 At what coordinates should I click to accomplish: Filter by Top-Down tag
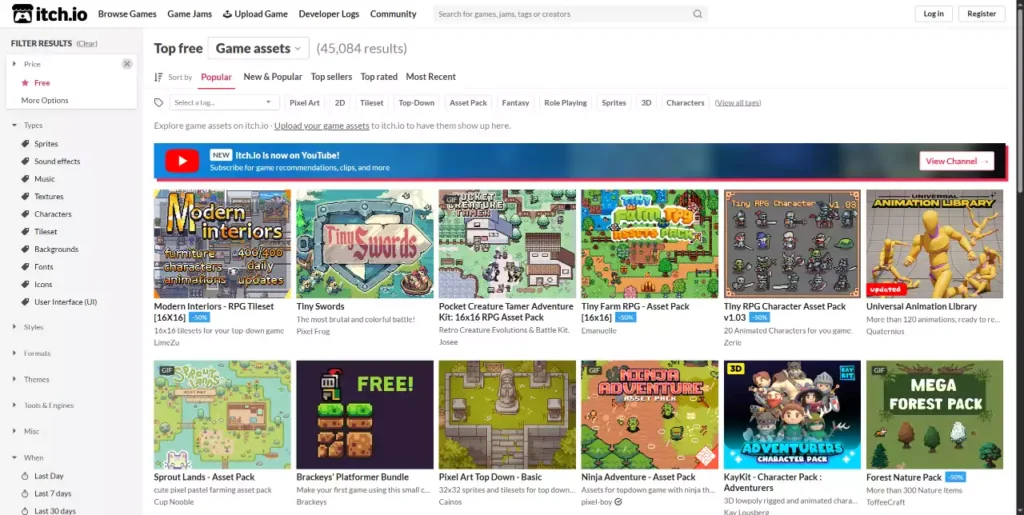click(416, 102)
